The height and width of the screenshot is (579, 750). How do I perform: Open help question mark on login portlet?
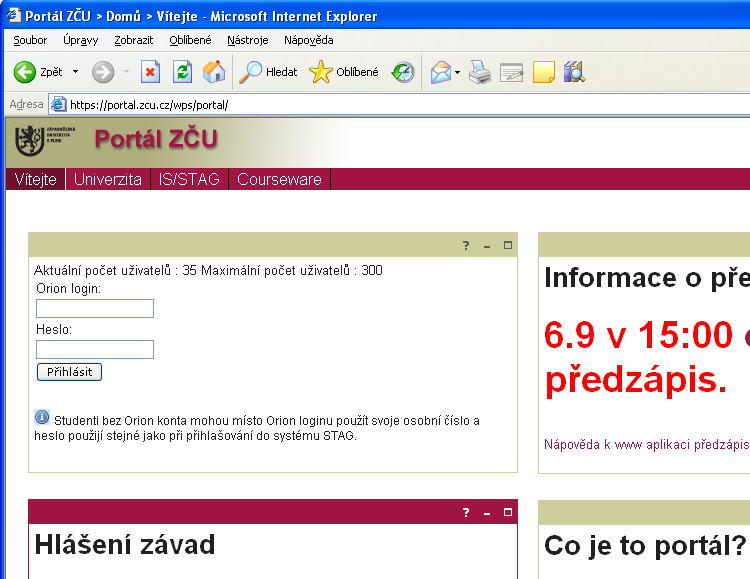(466, 246)
